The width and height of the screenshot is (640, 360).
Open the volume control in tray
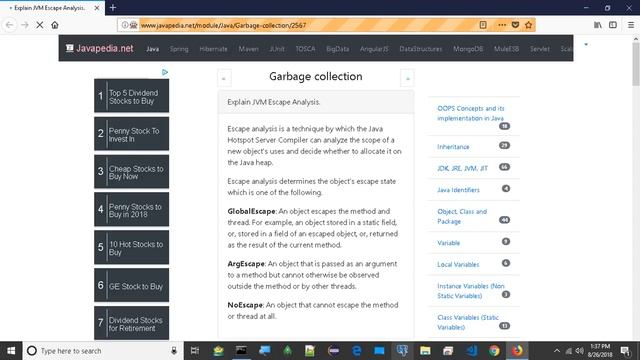click(x=579, y=351)
